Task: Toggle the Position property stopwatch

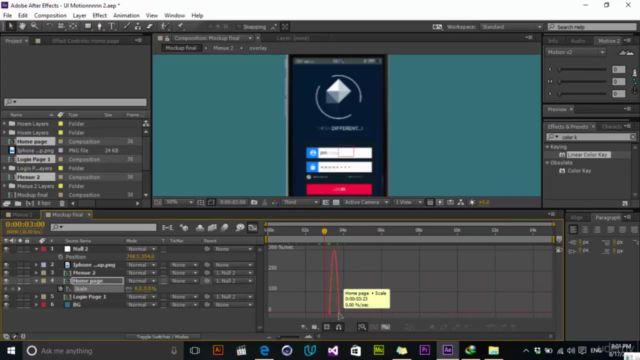Action: [x=60, y=257]
